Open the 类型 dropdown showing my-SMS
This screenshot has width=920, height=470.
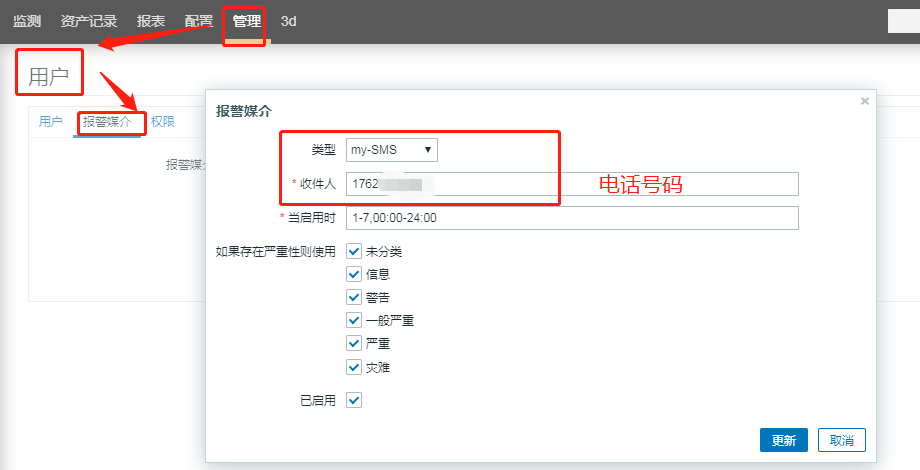391,150
